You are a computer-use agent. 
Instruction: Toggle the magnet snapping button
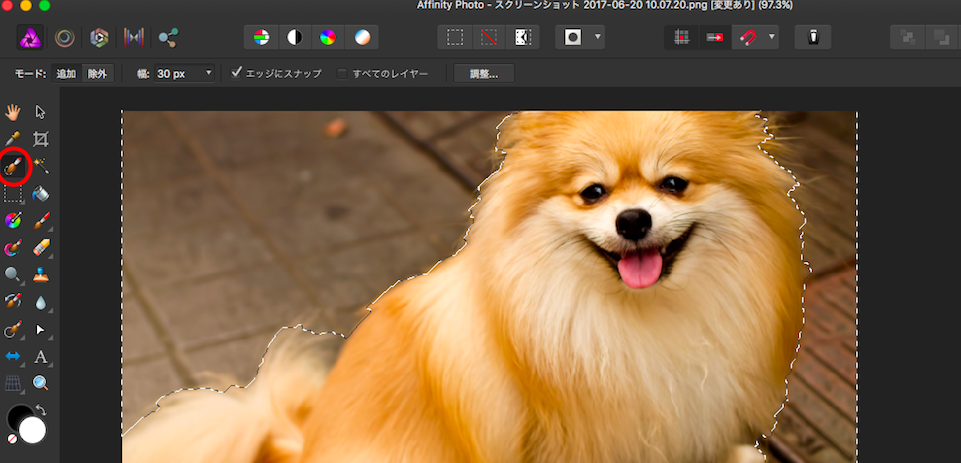(749, 38)
